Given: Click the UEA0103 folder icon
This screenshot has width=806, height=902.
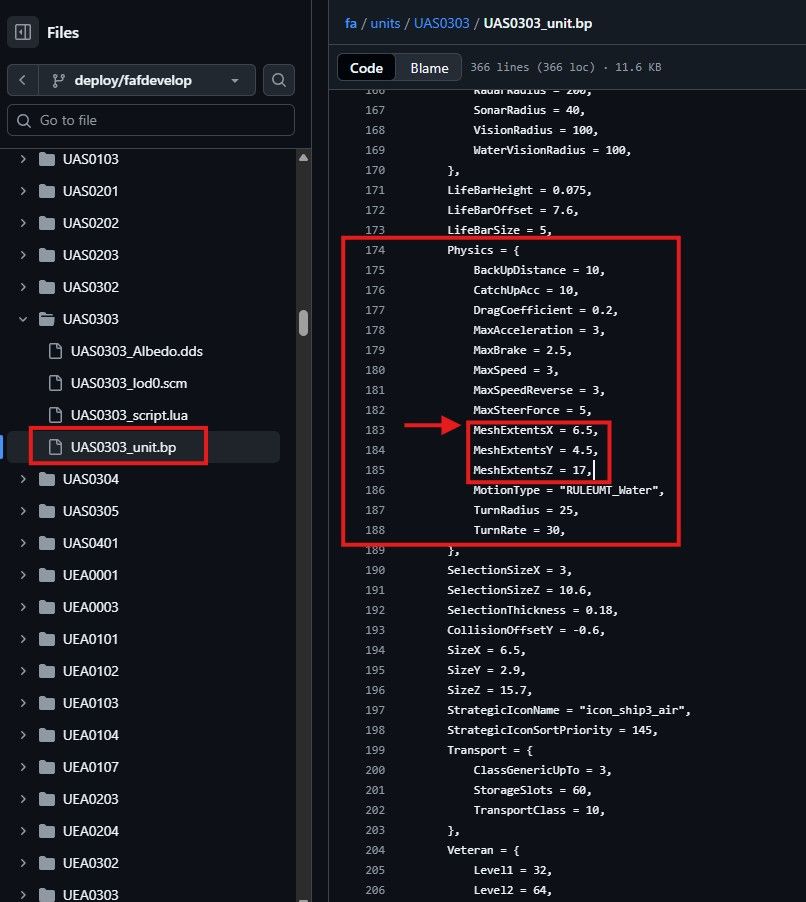Looking at the screenshot, I should [47, 703].
